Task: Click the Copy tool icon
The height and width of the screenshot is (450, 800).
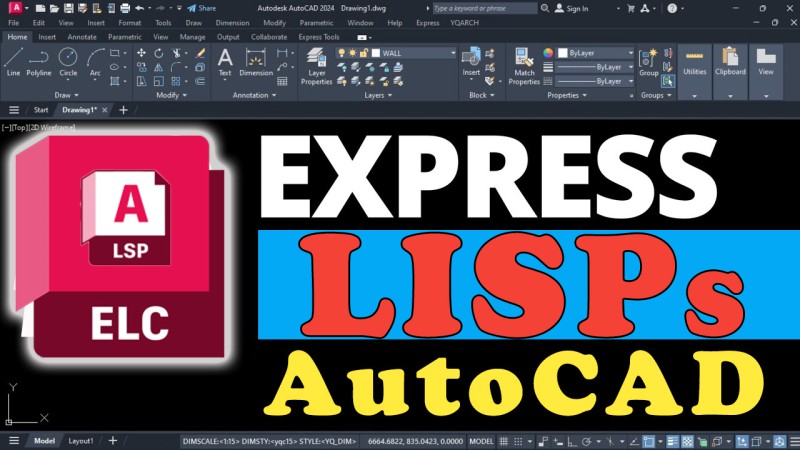Action: coord(141,67)
